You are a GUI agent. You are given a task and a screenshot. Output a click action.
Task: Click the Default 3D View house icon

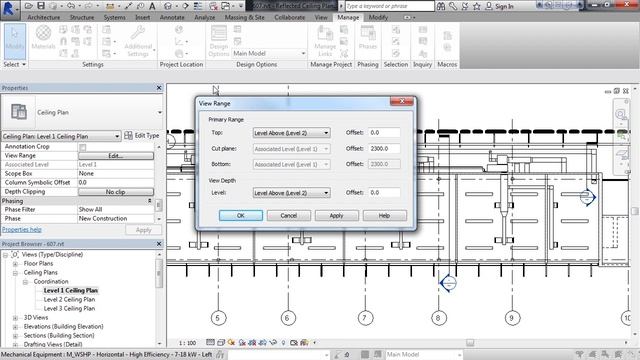click(168, 6)
